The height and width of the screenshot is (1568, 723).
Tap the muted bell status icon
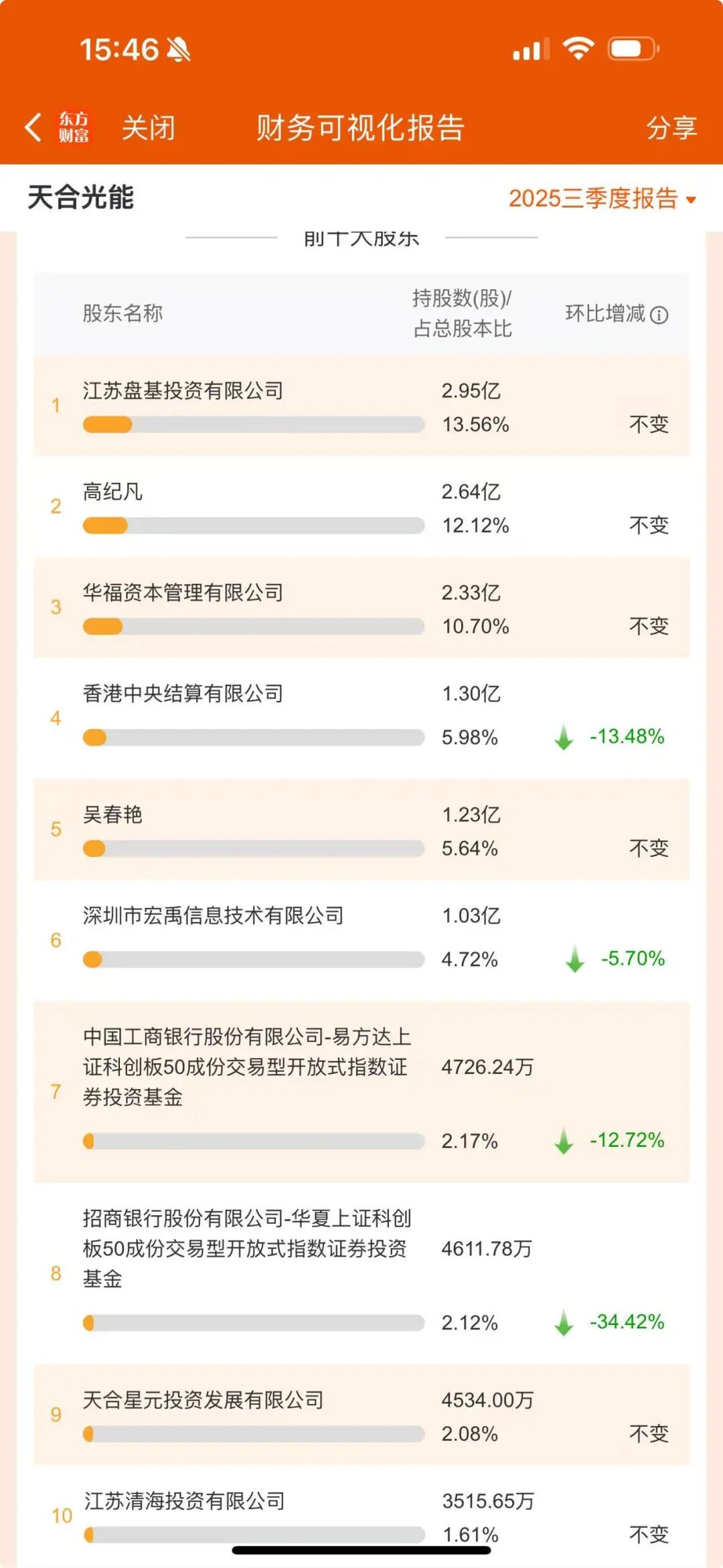pyautogui.click(x=179, y=50)
